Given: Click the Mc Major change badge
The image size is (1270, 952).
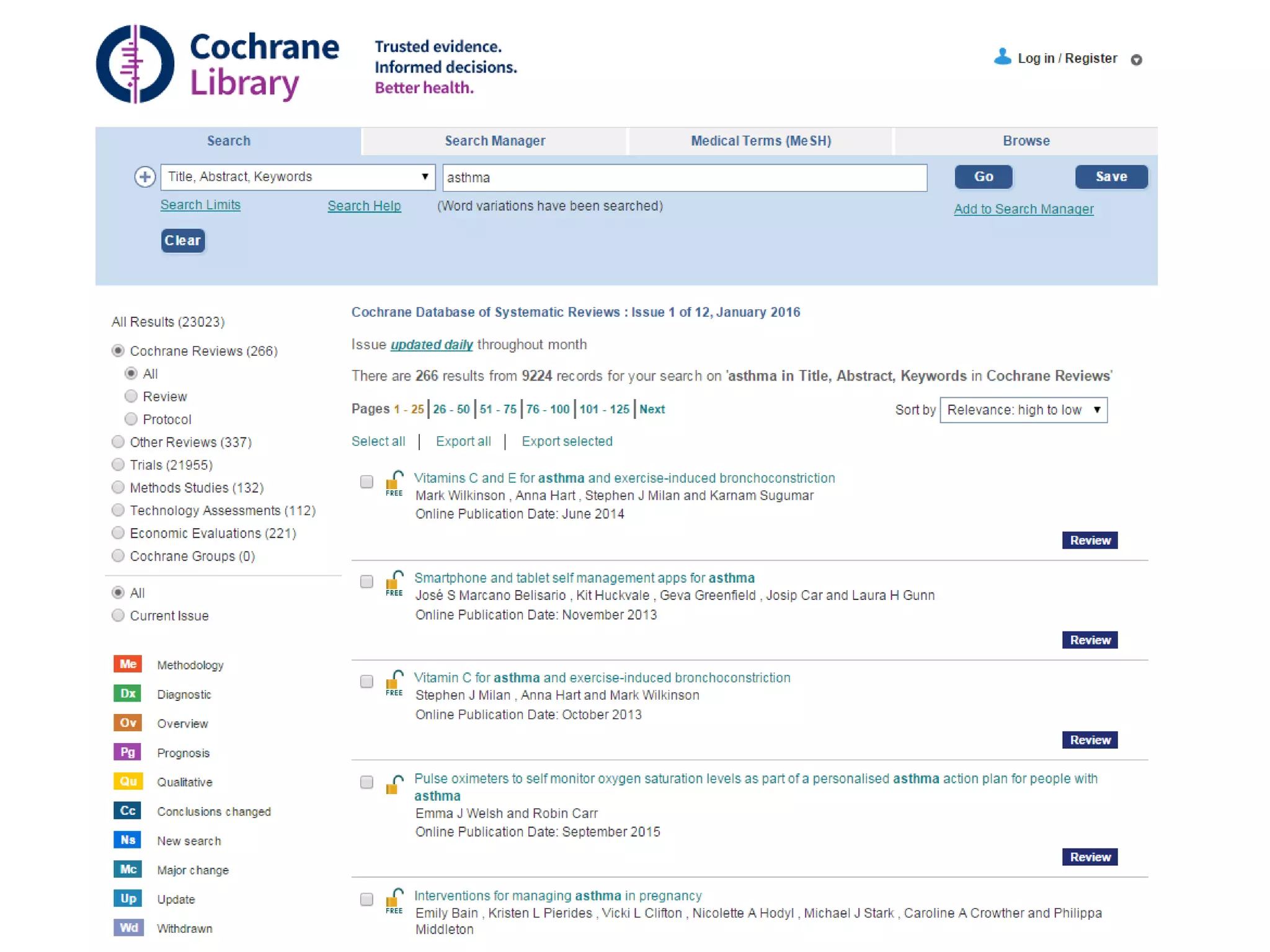Looking at the screenshot, I should (128, 869).
